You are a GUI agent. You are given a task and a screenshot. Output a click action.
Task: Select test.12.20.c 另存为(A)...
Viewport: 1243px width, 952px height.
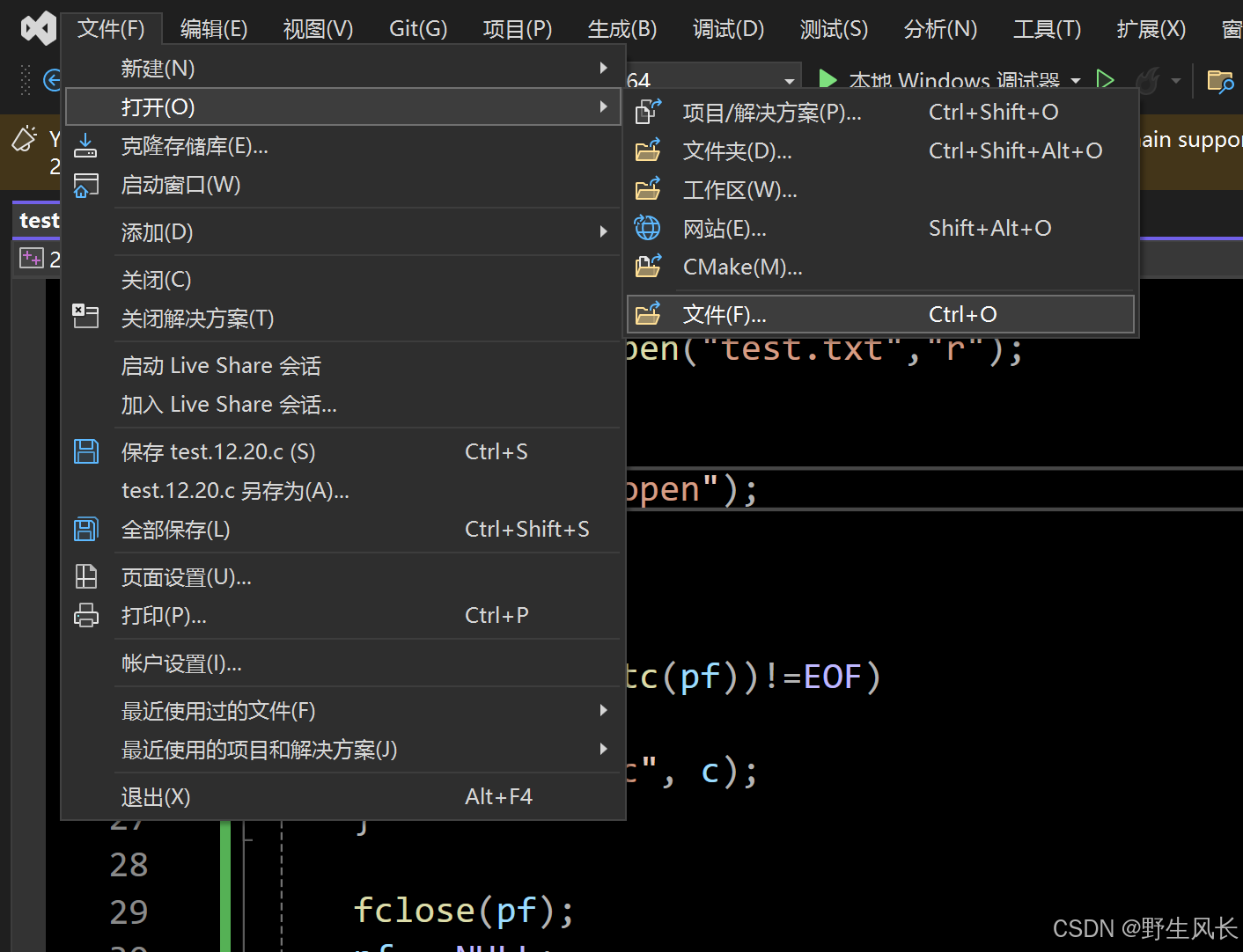tap(343, 490)
